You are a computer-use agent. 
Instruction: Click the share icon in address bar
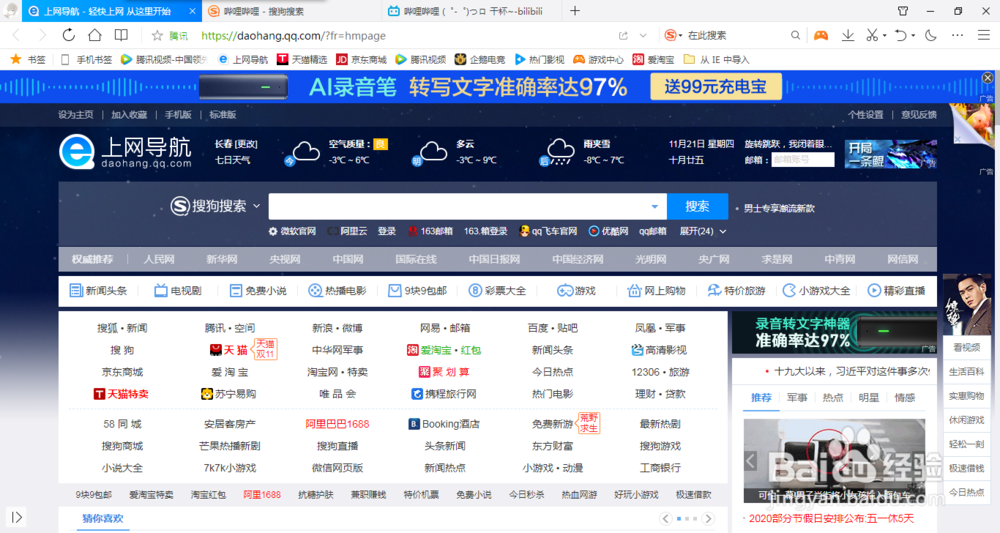coord(623,36)
